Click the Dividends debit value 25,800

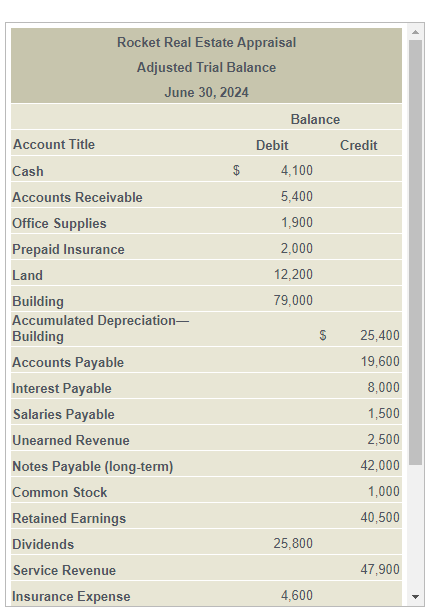293,543
